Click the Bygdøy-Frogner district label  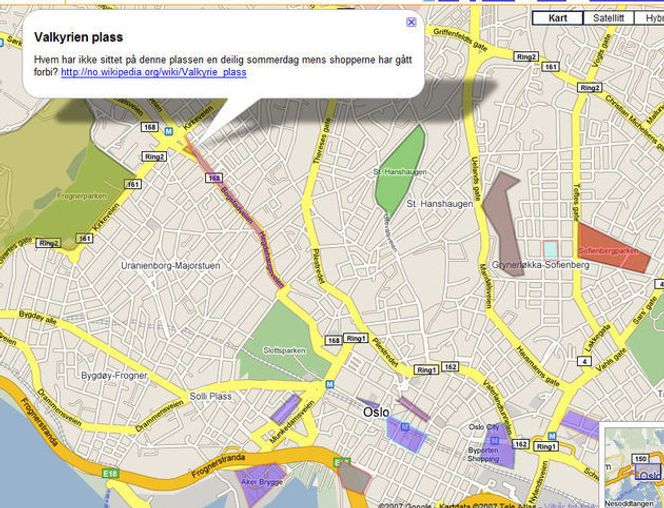click(114, 375)
